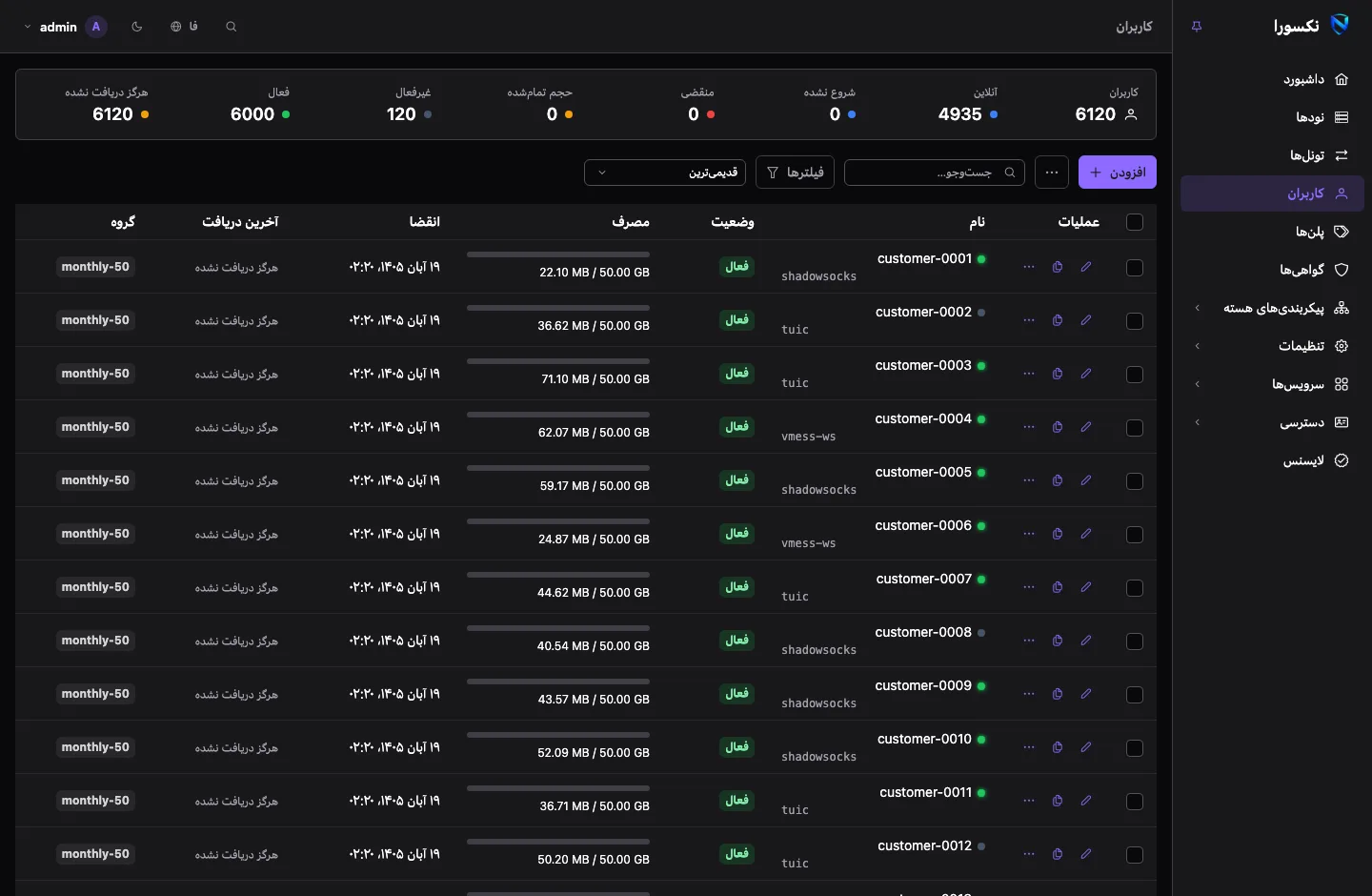The height and width of the screenshot is (896, 1372).
Task: Click the Nexora logo icon
Action: coord(1340,26)
